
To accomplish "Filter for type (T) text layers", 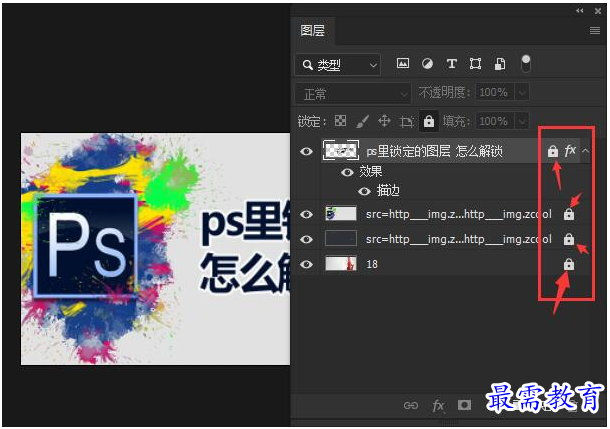I will (x=451, y=63).
